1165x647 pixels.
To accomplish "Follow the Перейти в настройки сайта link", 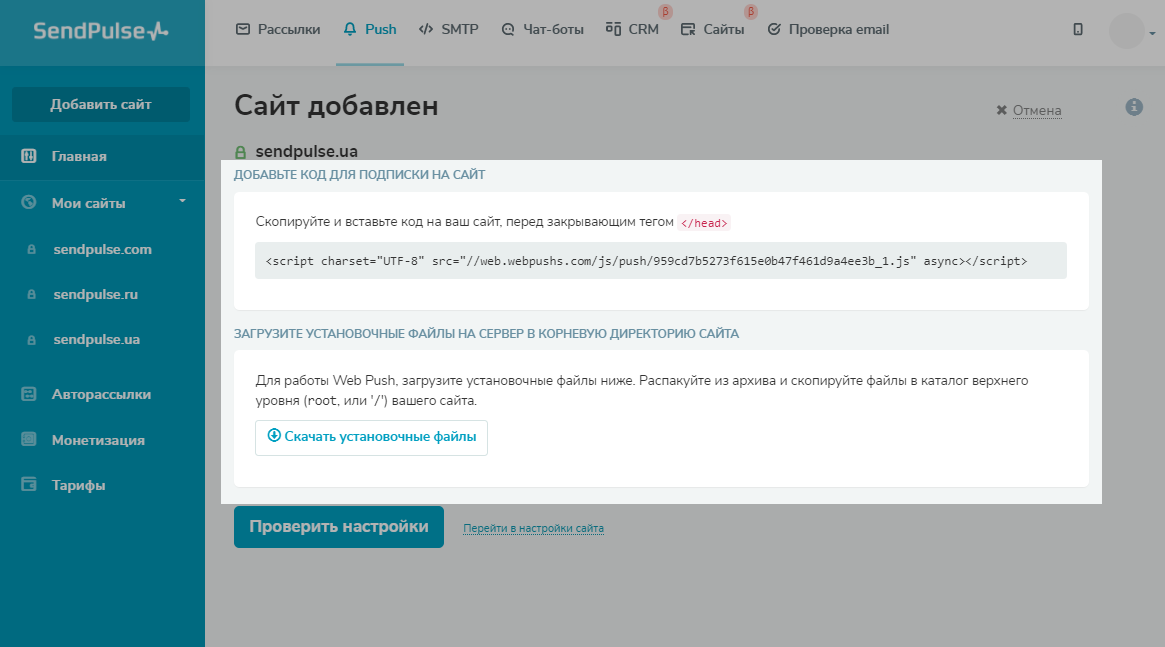I will (x=533, y=528).
